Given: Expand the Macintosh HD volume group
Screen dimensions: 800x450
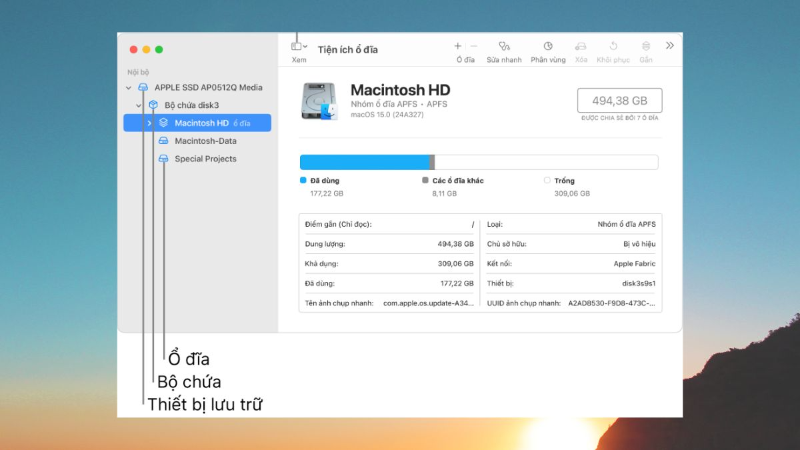Looking at the screenshot, I should pyautogui.click(x=149, y=123).
